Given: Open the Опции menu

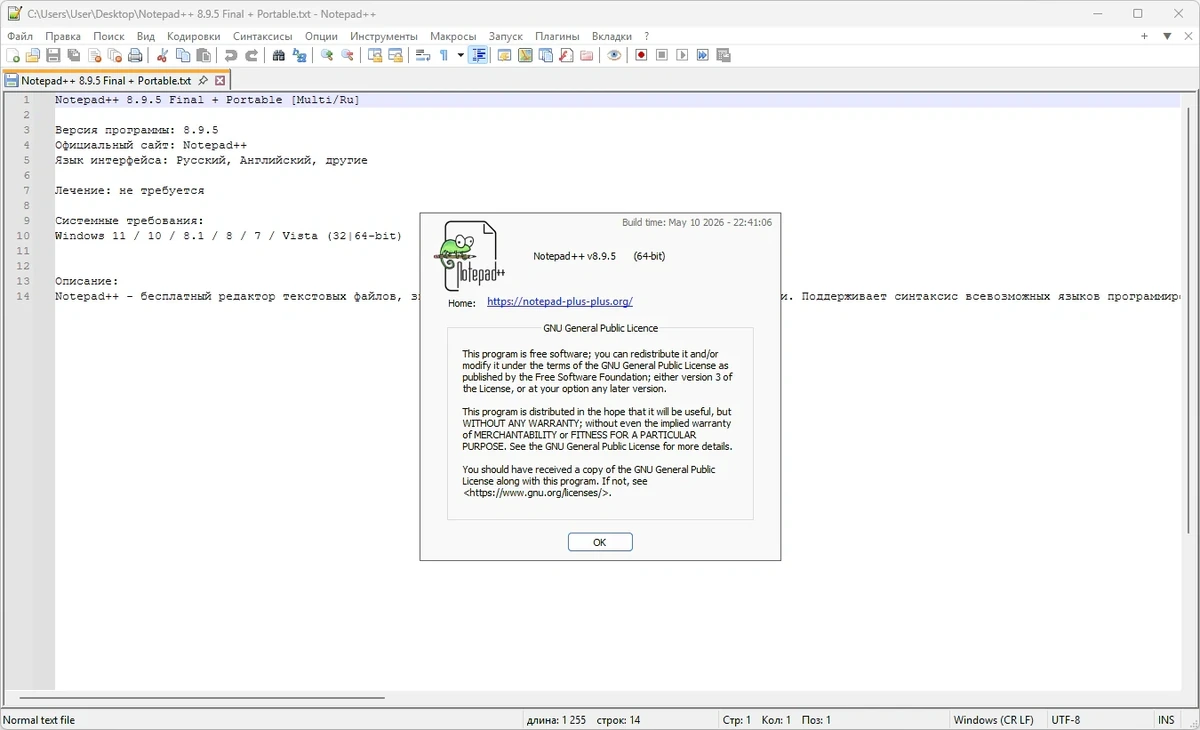Looking at the screenshot, I should pos(321,36).
